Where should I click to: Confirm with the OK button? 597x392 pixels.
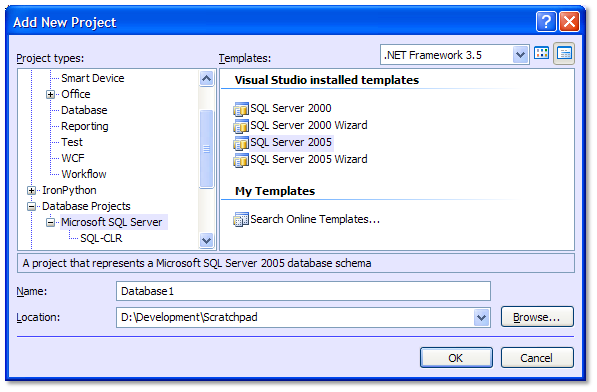(456, 357)
